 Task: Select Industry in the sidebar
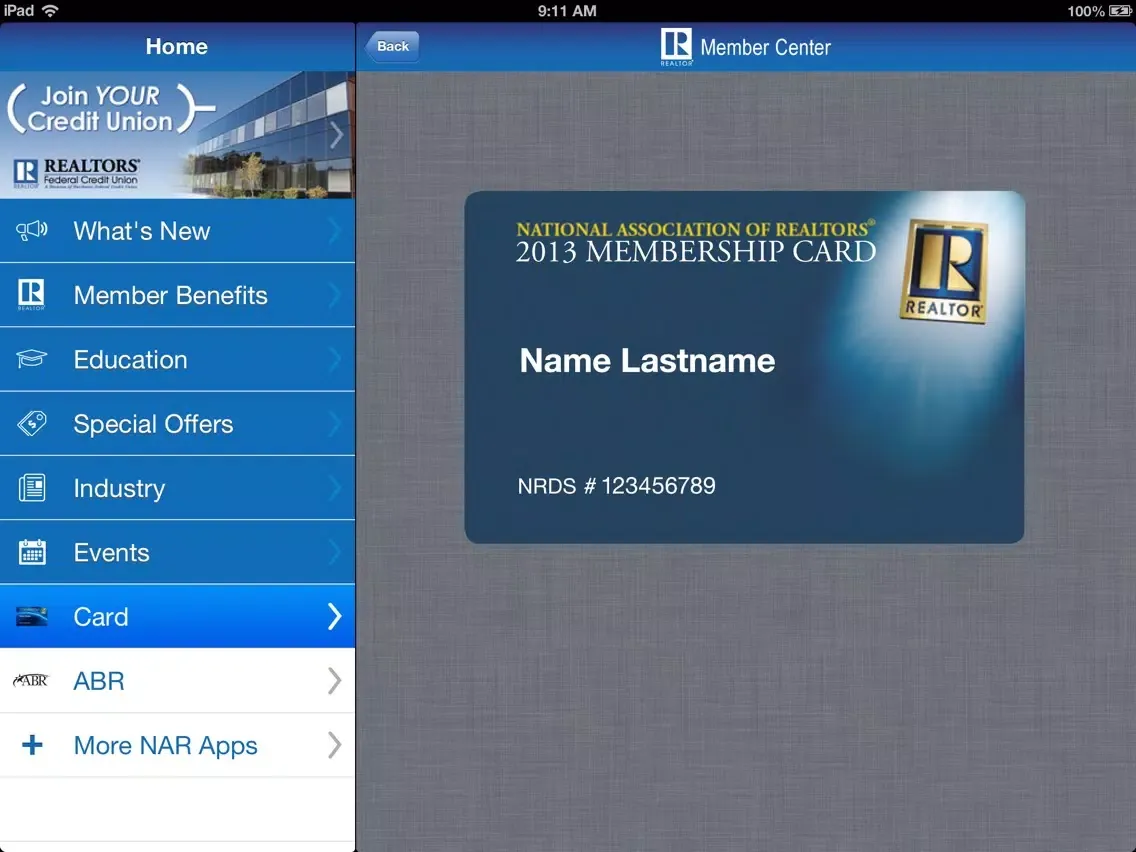178,488
